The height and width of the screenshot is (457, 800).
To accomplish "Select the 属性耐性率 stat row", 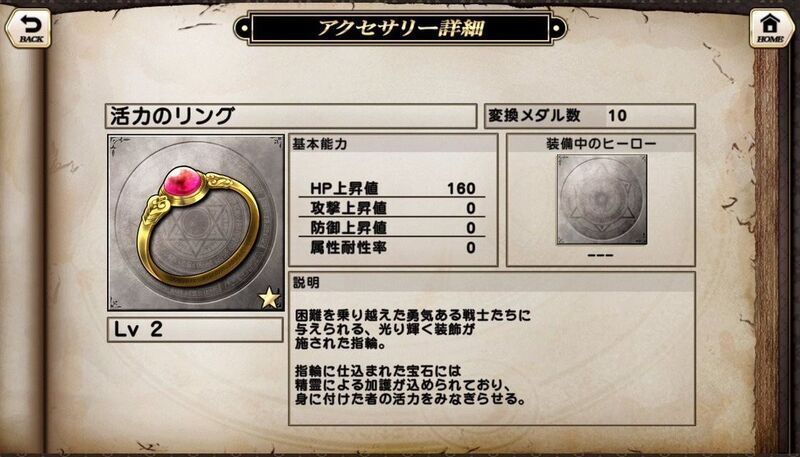I will [392, 247].
